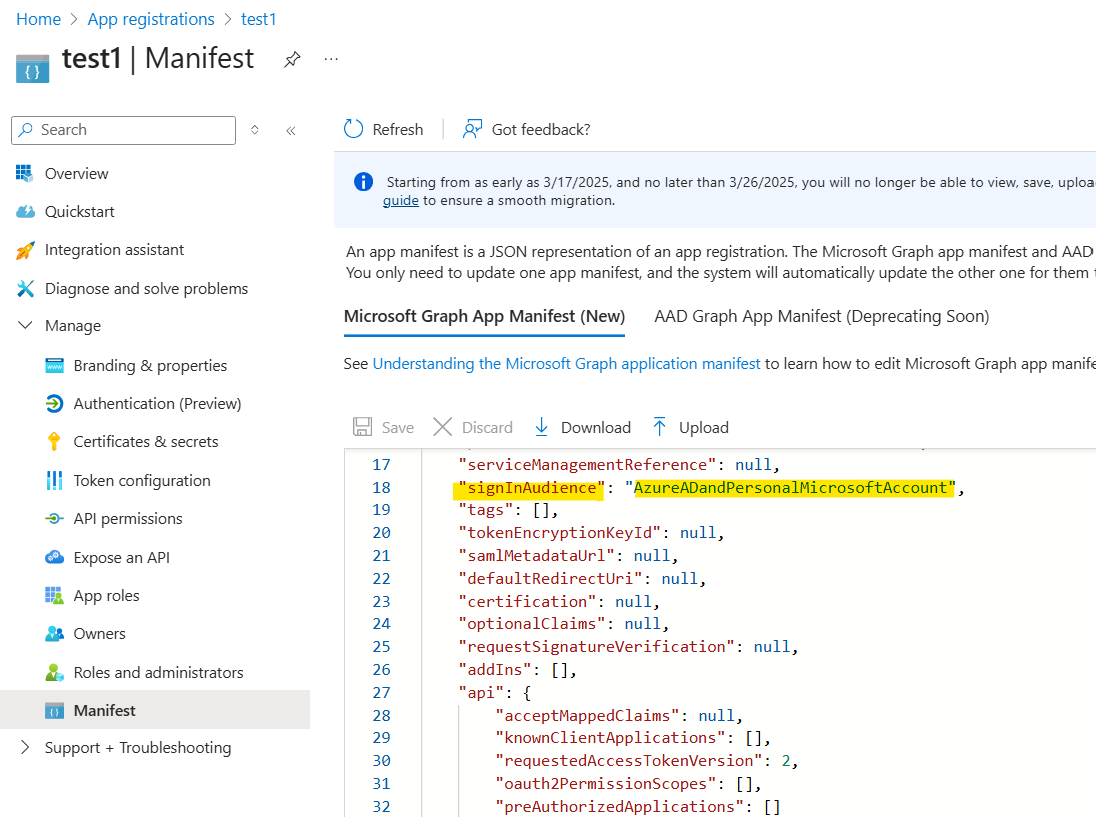Screen dimensions: 1096x817
Task: Expand Support + Troubleshooting section
Action: tap(25, 748)
